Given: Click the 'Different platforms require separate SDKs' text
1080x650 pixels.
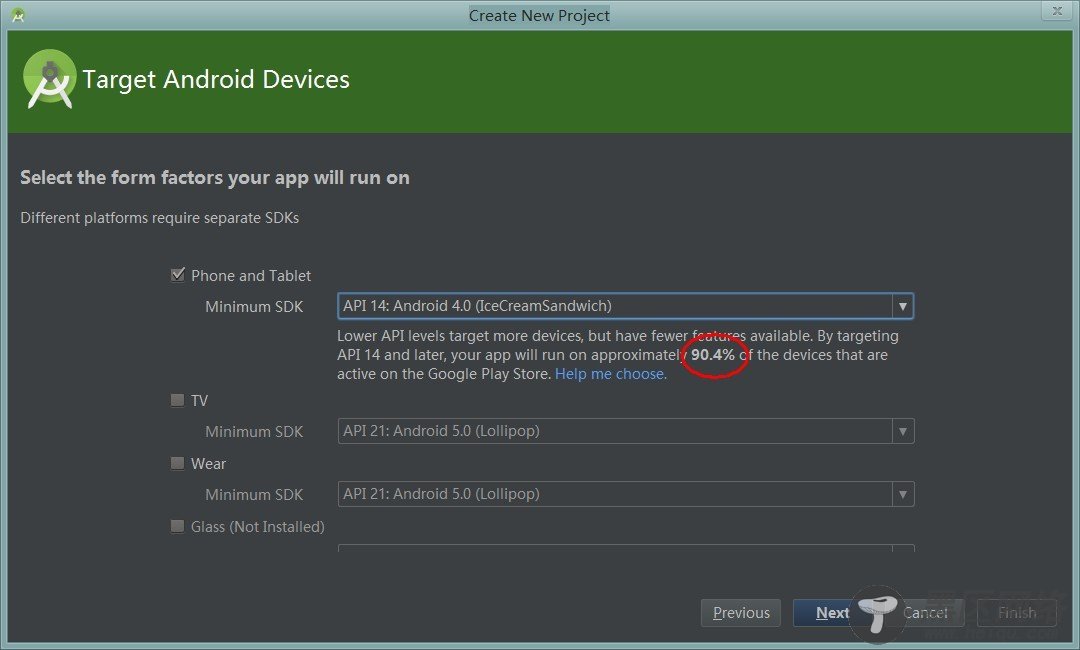Looking at the screenshot, I should coord(160,218).
